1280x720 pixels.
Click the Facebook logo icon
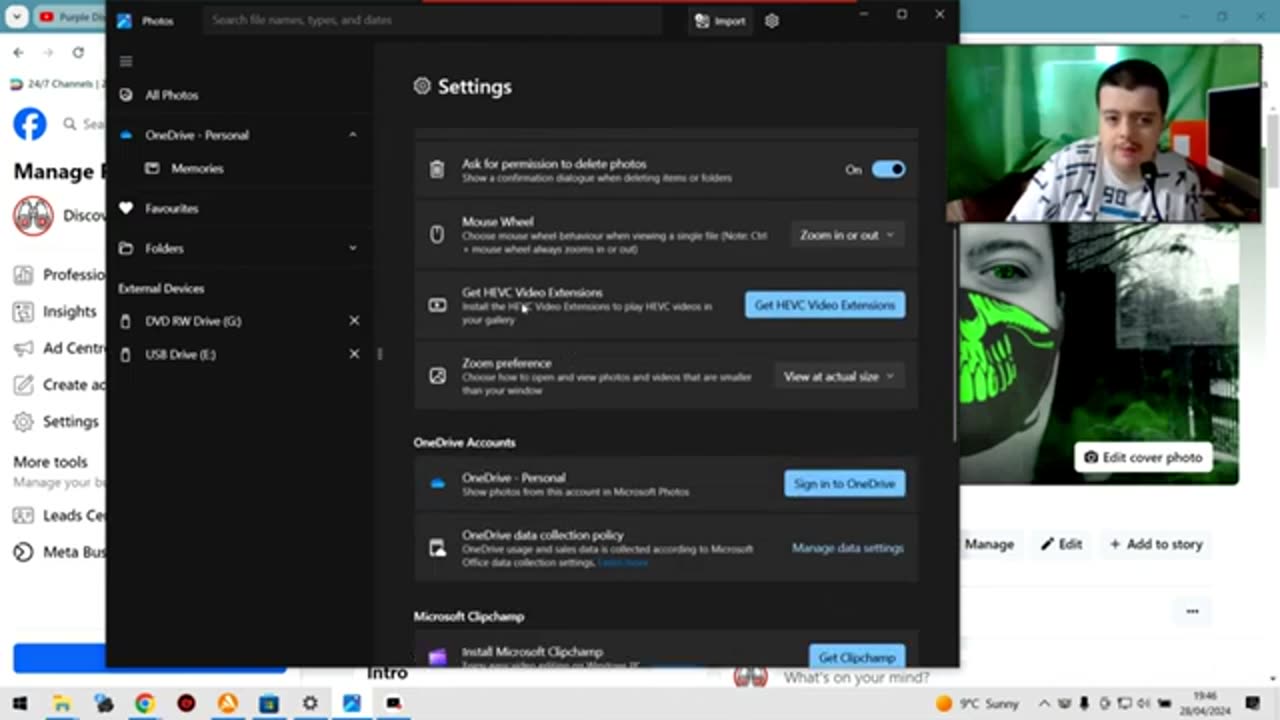coord(30,124)
